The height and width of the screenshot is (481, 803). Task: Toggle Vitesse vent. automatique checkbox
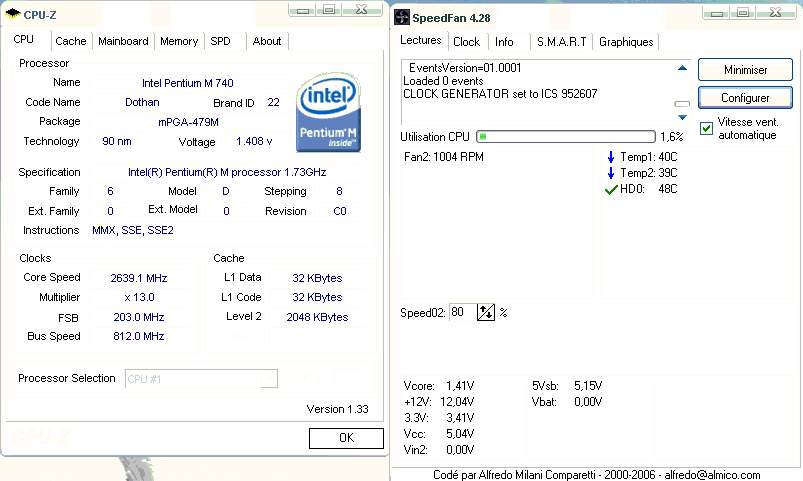[x=707, y=128]
